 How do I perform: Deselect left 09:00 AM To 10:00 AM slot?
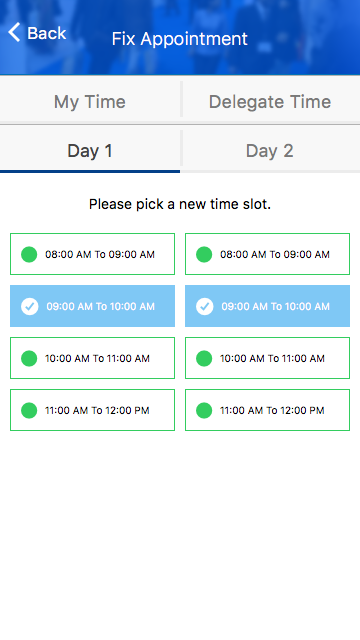(x=92, y=306)
